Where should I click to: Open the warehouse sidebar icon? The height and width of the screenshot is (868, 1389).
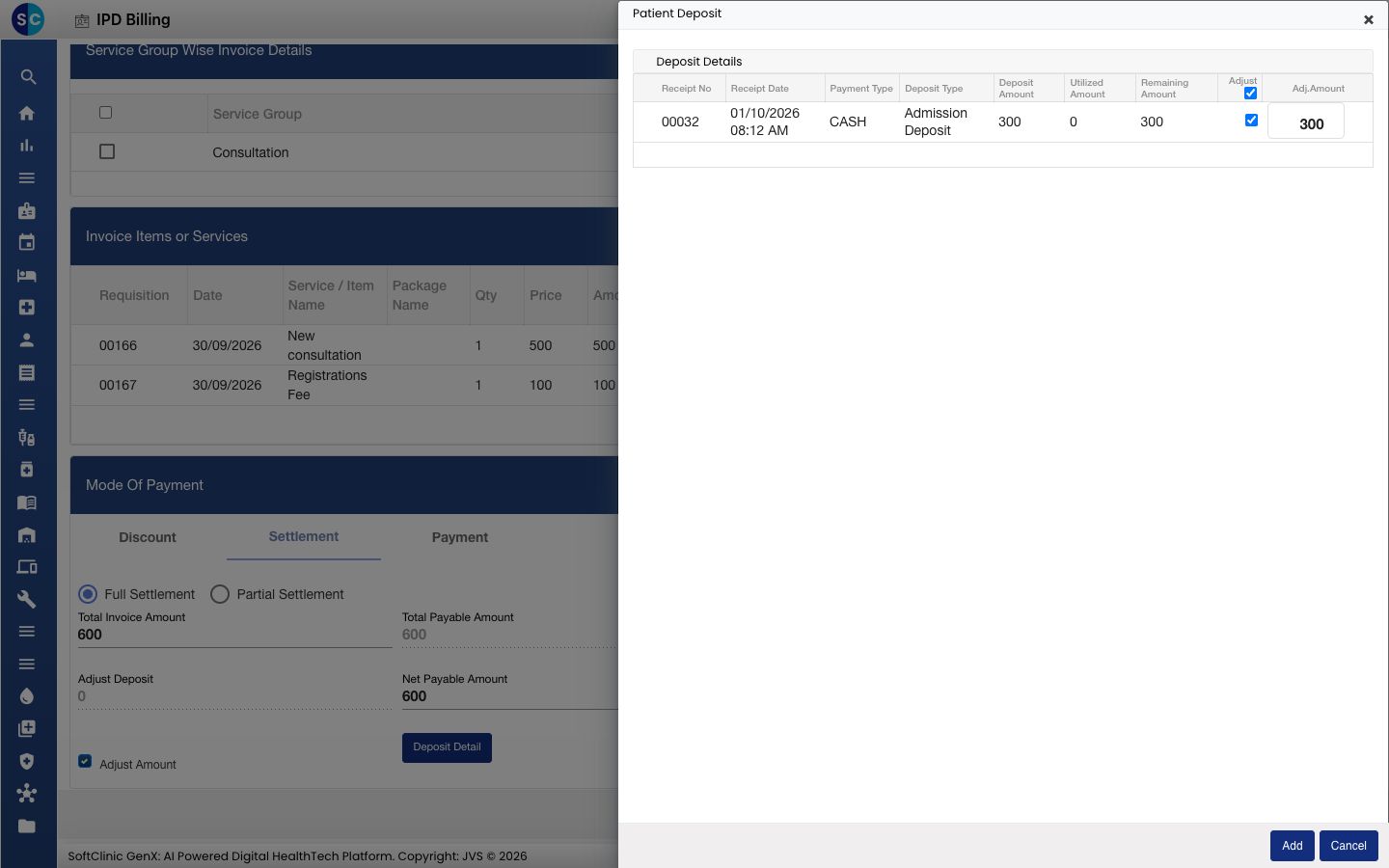pos(27,534)
